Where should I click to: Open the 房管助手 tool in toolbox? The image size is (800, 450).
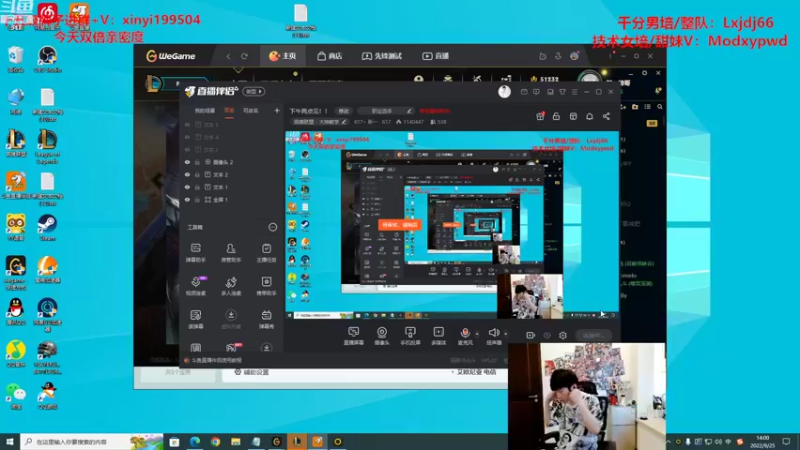point(231,253)
